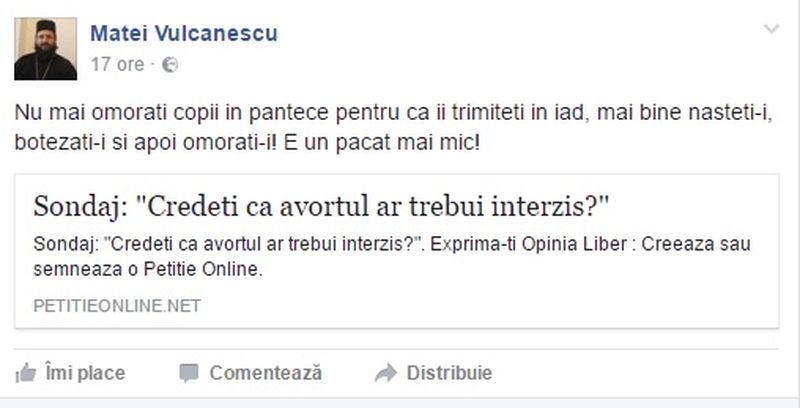Screen dimensions: 800x408
Task: Open the "Sondaj: Credeti ca avortul" headline
Action: point(321,207)
